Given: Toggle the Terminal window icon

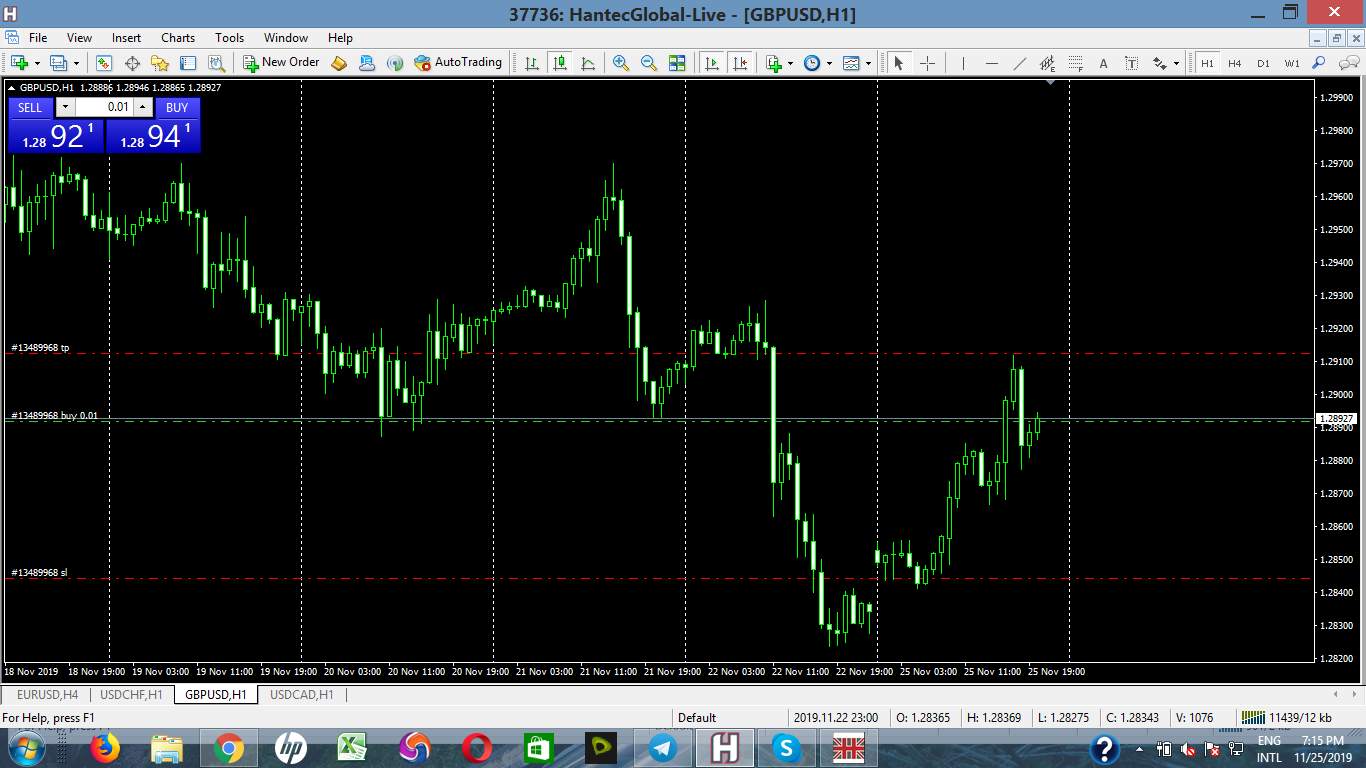Looking at the screenshot, I should 188,63.
